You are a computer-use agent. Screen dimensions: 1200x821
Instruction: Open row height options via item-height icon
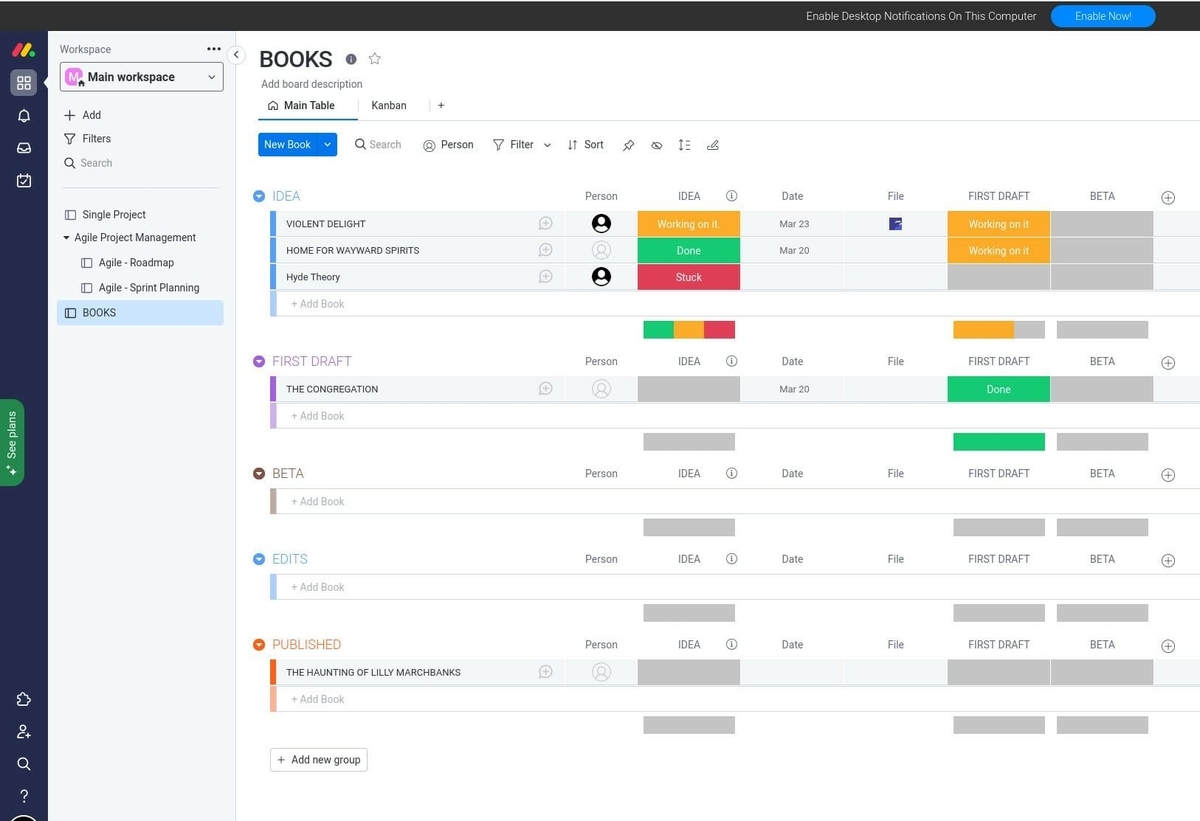coord(684,145)
